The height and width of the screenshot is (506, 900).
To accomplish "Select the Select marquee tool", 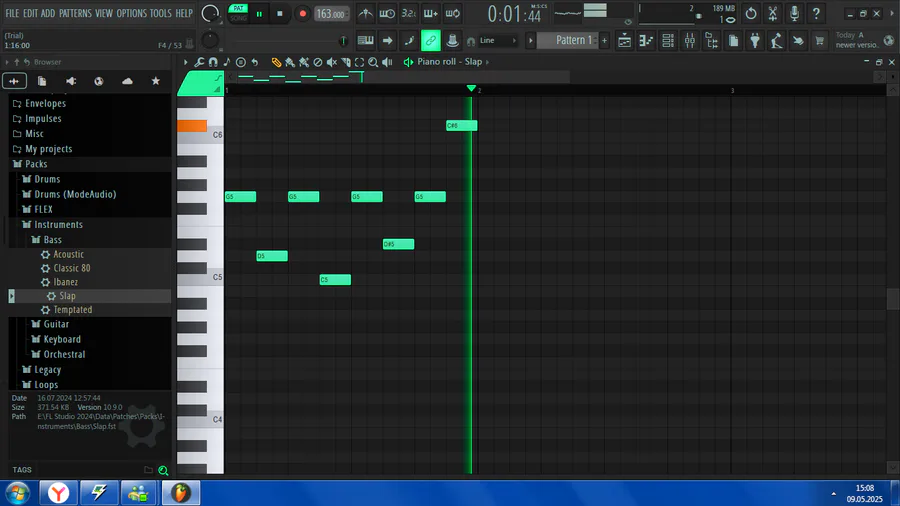I will [x=359, y=62].
